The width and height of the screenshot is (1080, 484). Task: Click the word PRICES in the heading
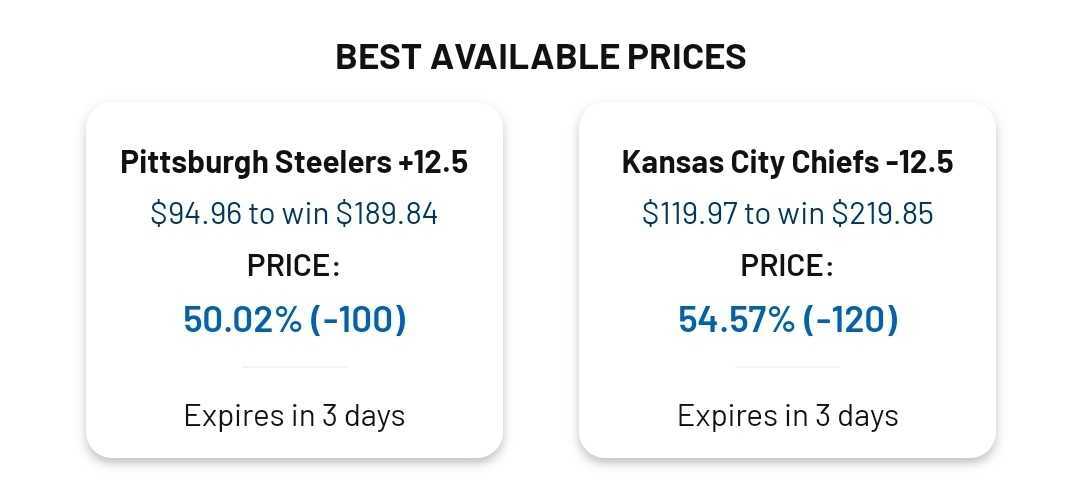[x=686, y=56]
